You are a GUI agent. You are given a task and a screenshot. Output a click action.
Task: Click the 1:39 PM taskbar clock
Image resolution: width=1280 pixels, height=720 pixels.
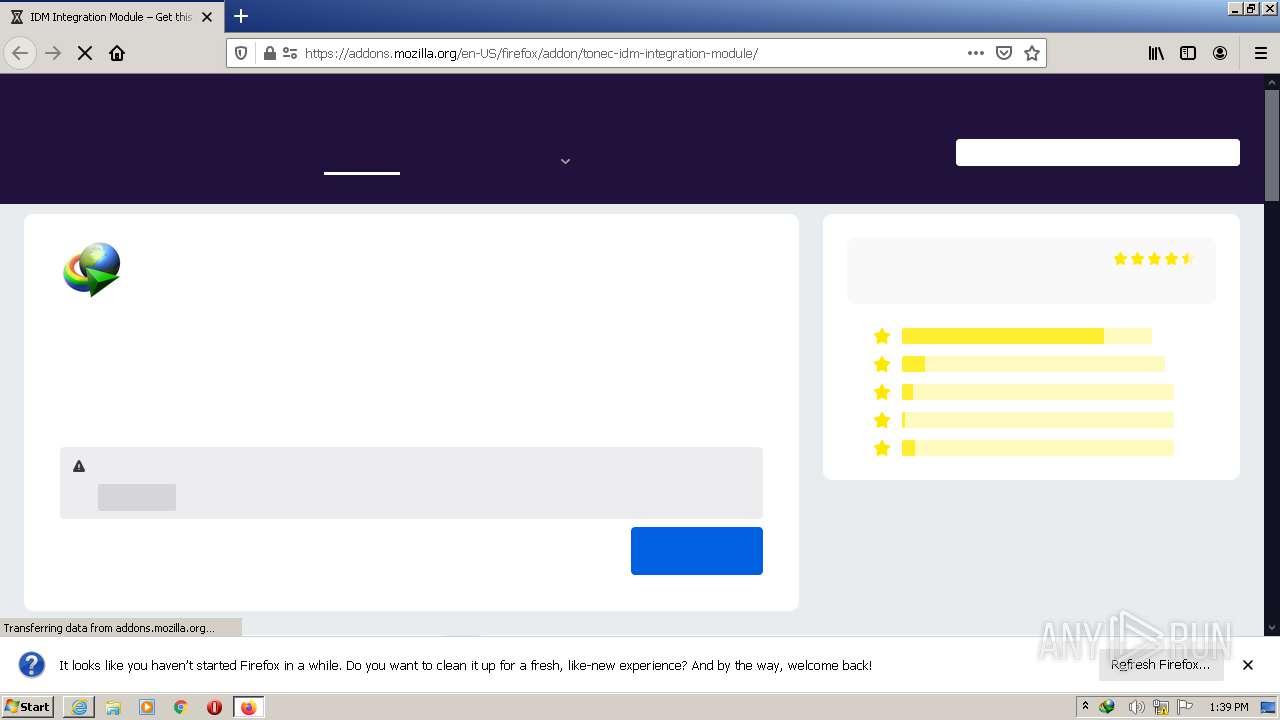(1228, 707)
